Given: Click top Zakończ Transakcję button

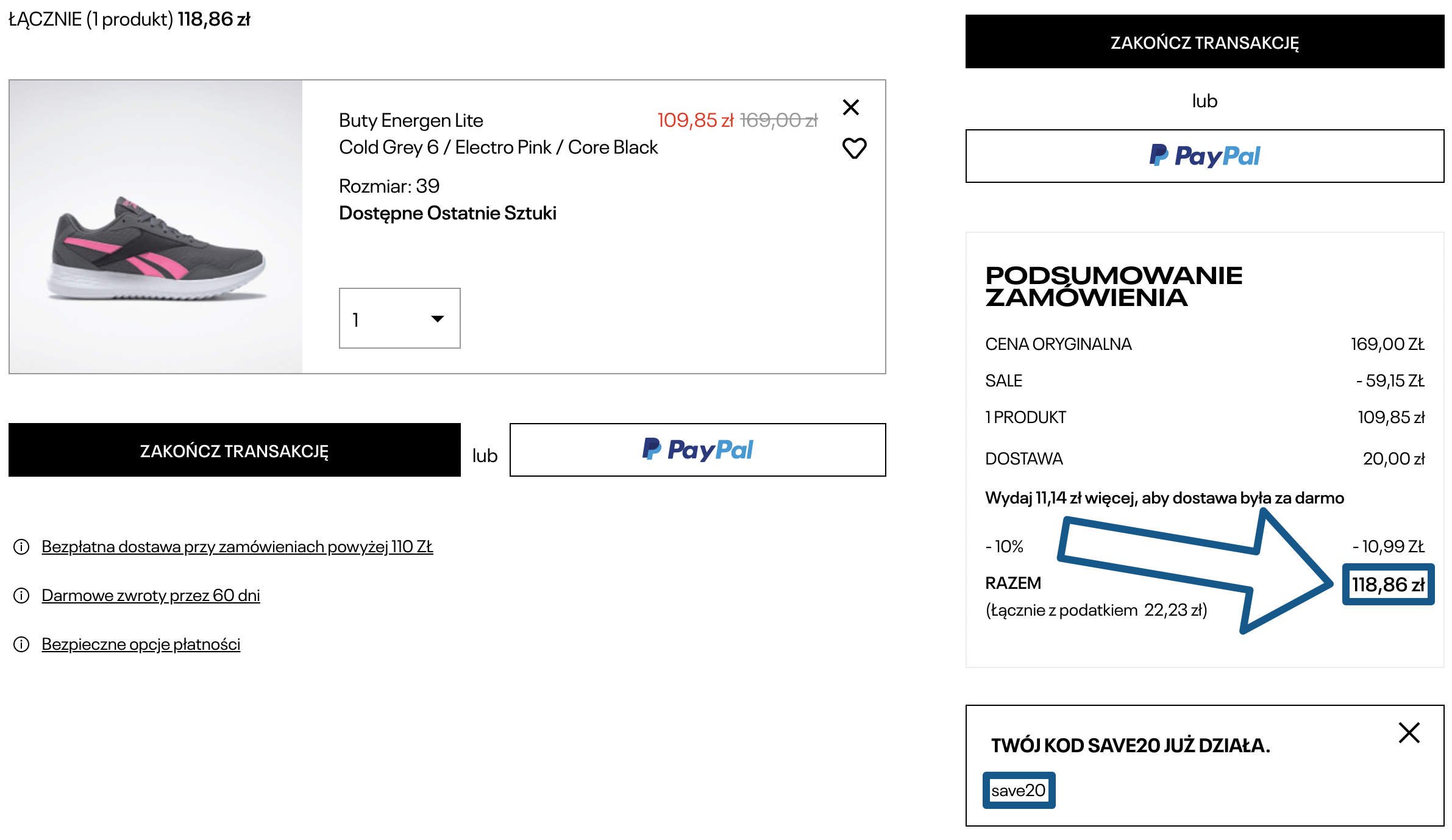Looking at the screenshot, I should point(1205,42).
